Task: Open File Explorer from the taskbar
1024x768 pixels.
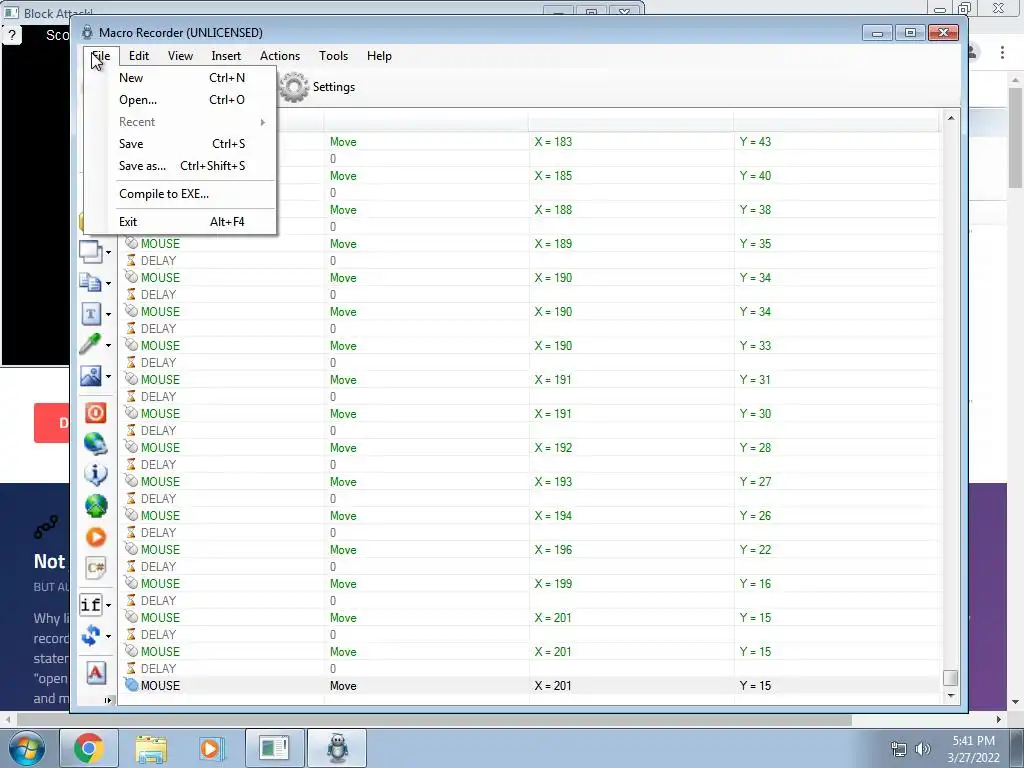Action: click(x=151, y=748)
